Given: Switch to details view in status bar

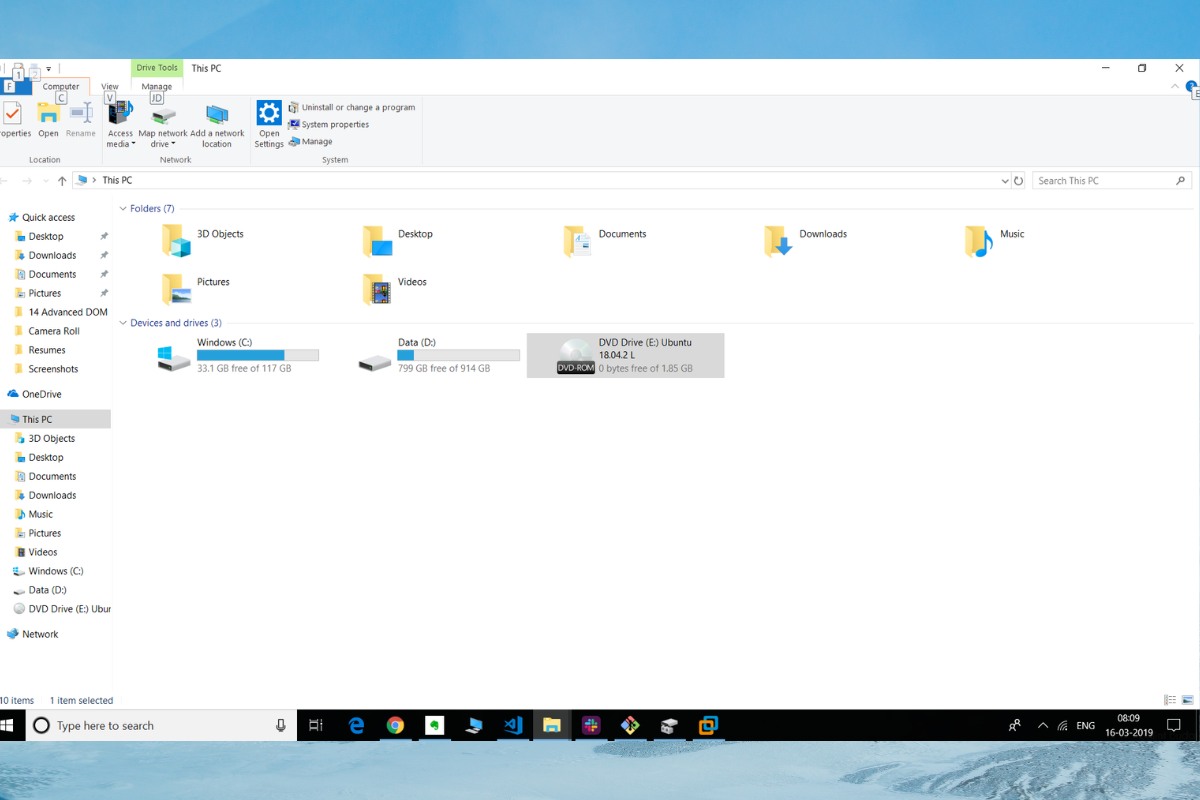Looking at the screenshot, I should (x=1170, y=700).
